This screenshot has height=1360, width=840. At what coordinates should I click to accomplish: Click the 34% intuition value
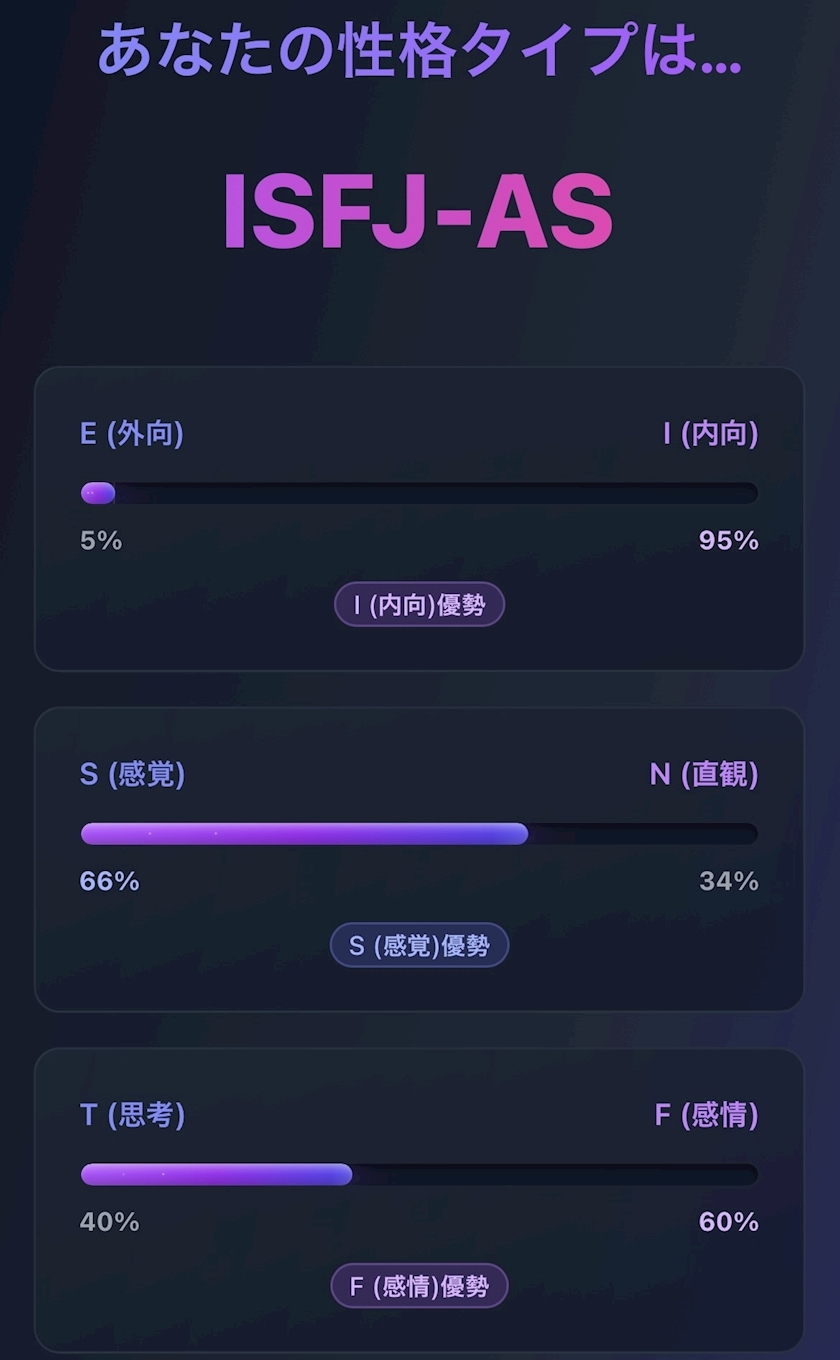click(728, 881)
